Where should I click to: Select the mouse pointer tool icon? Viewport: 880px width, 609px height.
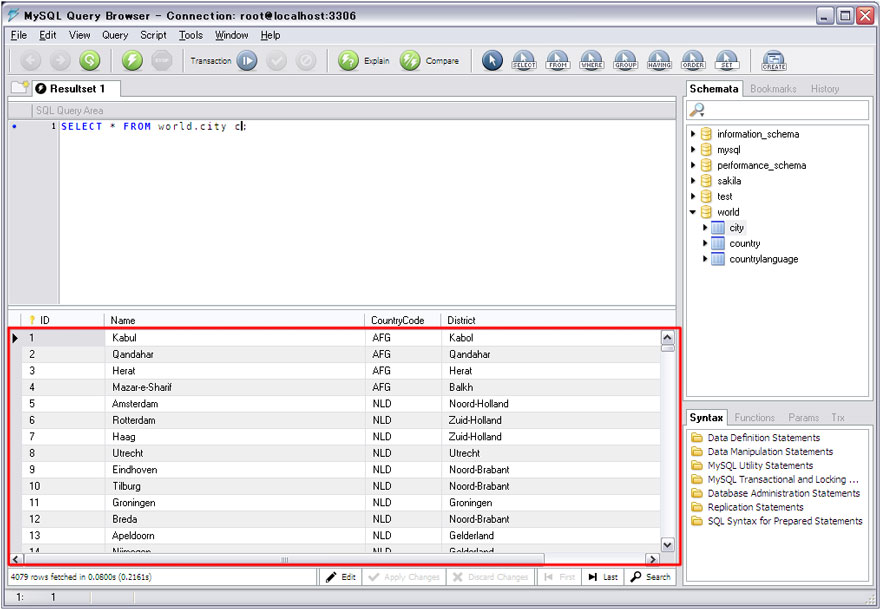492,60
